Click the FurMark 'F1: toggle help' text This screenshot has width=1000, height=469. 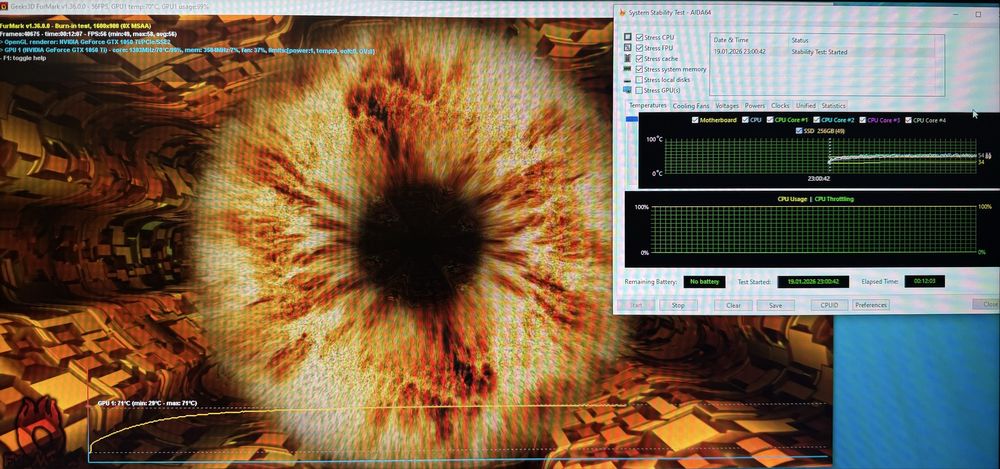(25, 58)
